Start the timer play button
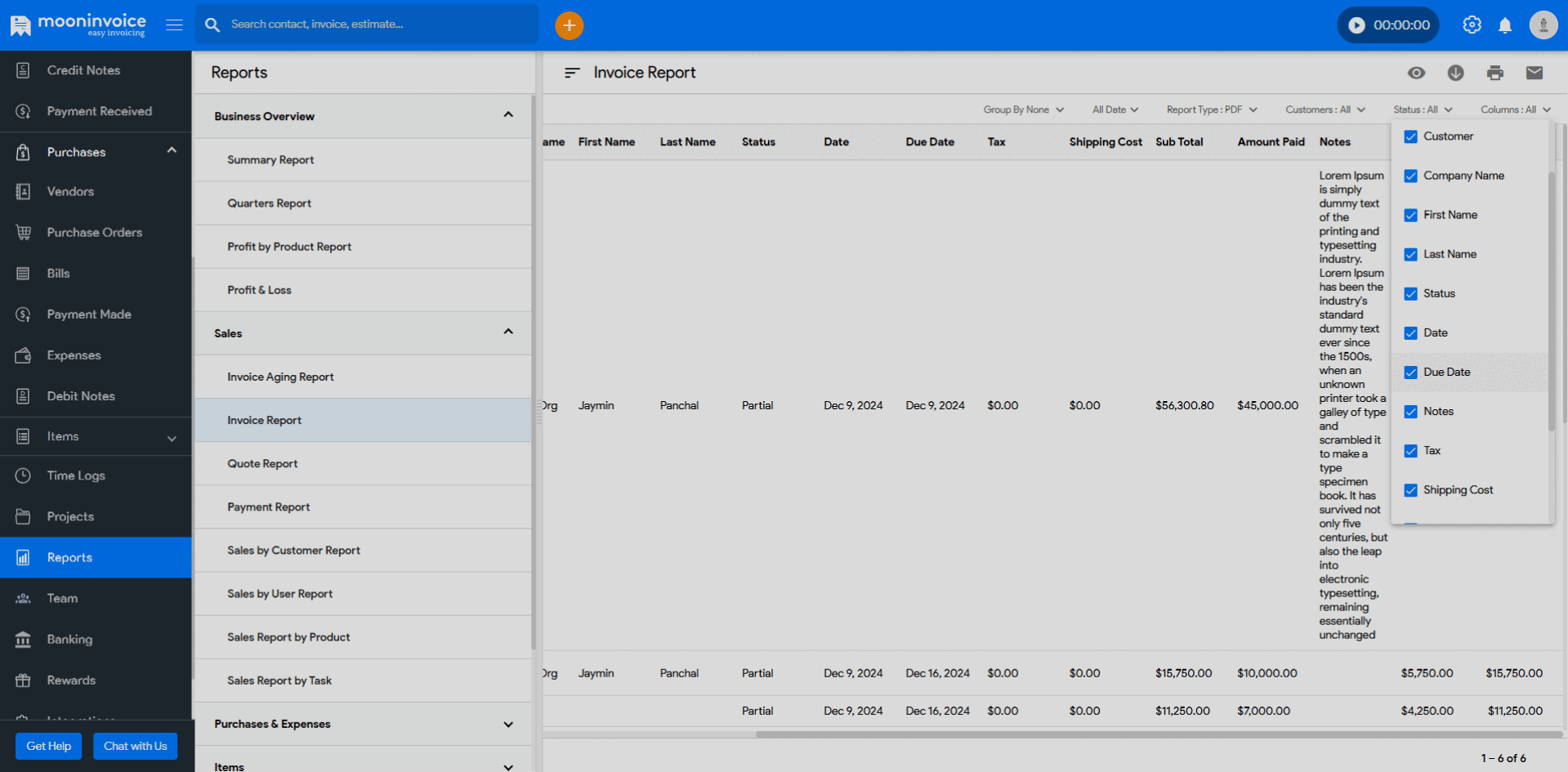Screen dimensions: 1568x772 point(1356,25)
